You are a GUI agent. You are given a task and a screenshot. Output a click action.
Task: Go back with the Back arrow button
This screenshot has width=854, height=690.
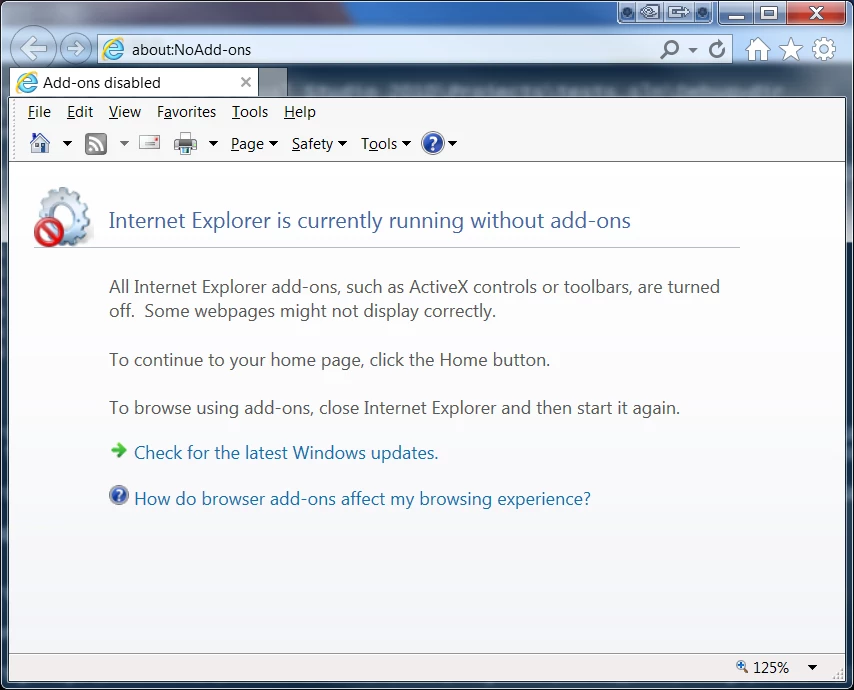click(33, 48)
